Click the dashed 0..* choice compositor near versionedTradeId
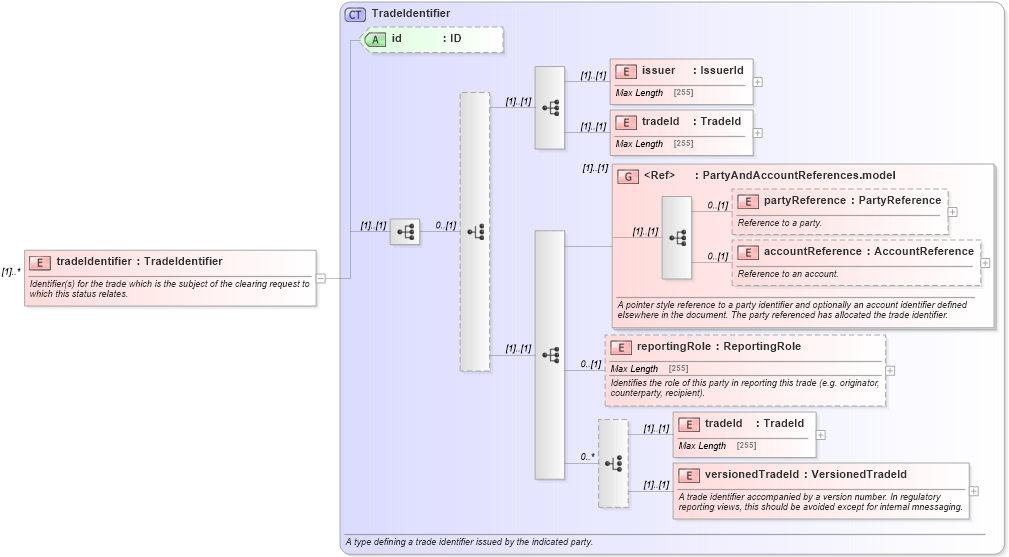Screen dimensions: 1009x557 click(613, 463)
